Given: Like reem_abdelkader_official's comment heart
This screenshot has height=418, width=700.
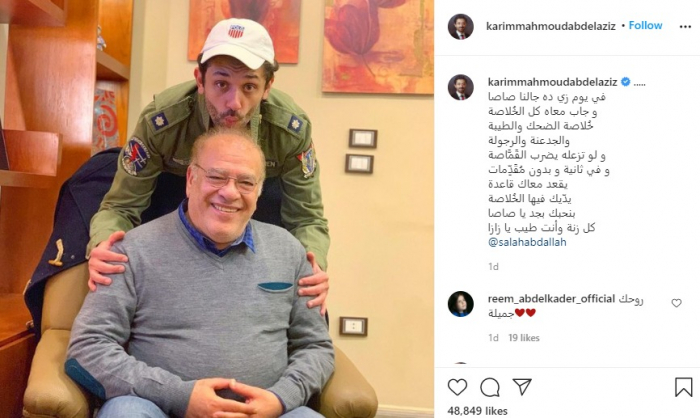Looking at the screenshot, I should [677, 303].
